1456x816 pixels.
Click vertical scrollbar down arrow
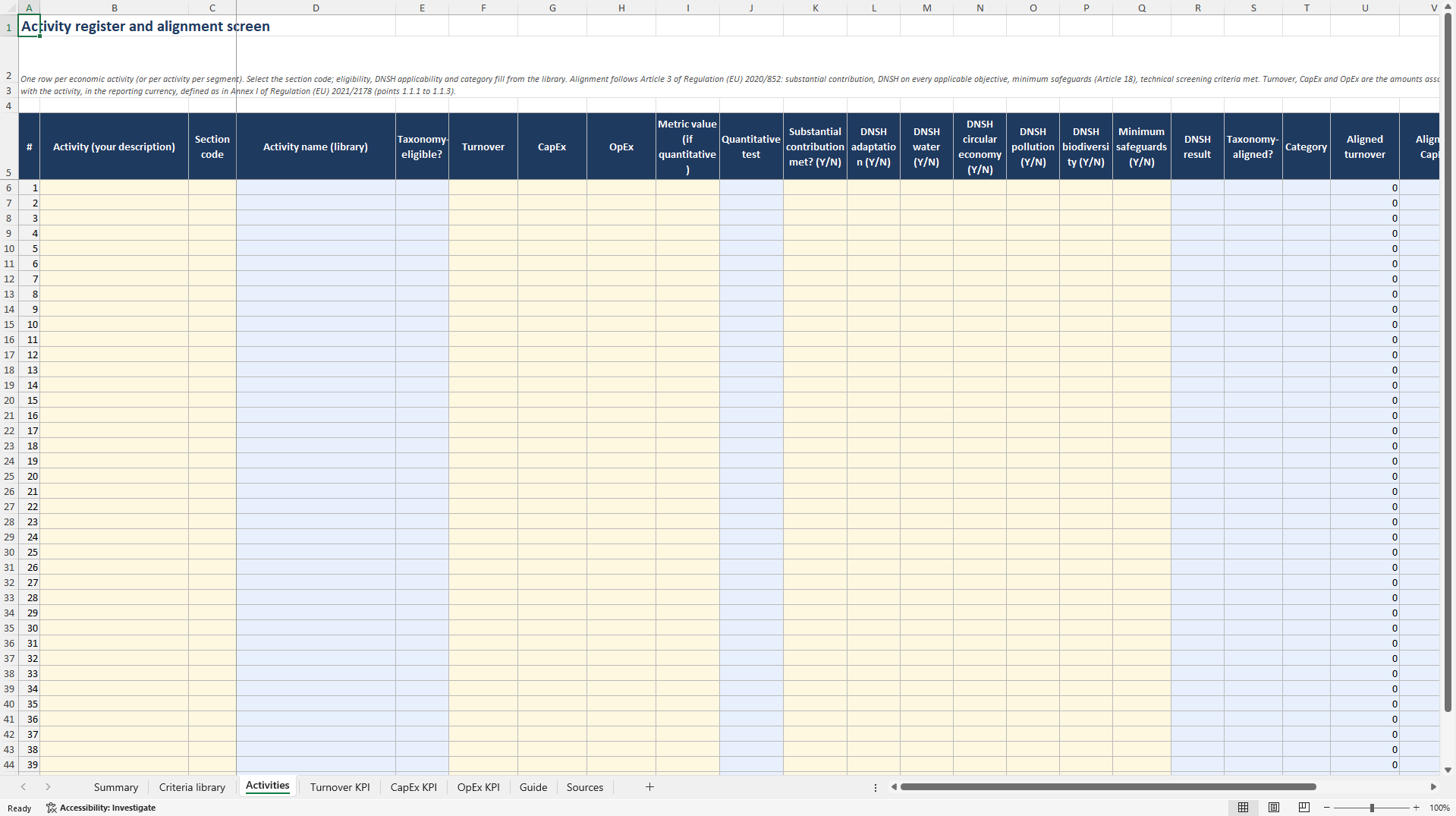(1448, 770)
